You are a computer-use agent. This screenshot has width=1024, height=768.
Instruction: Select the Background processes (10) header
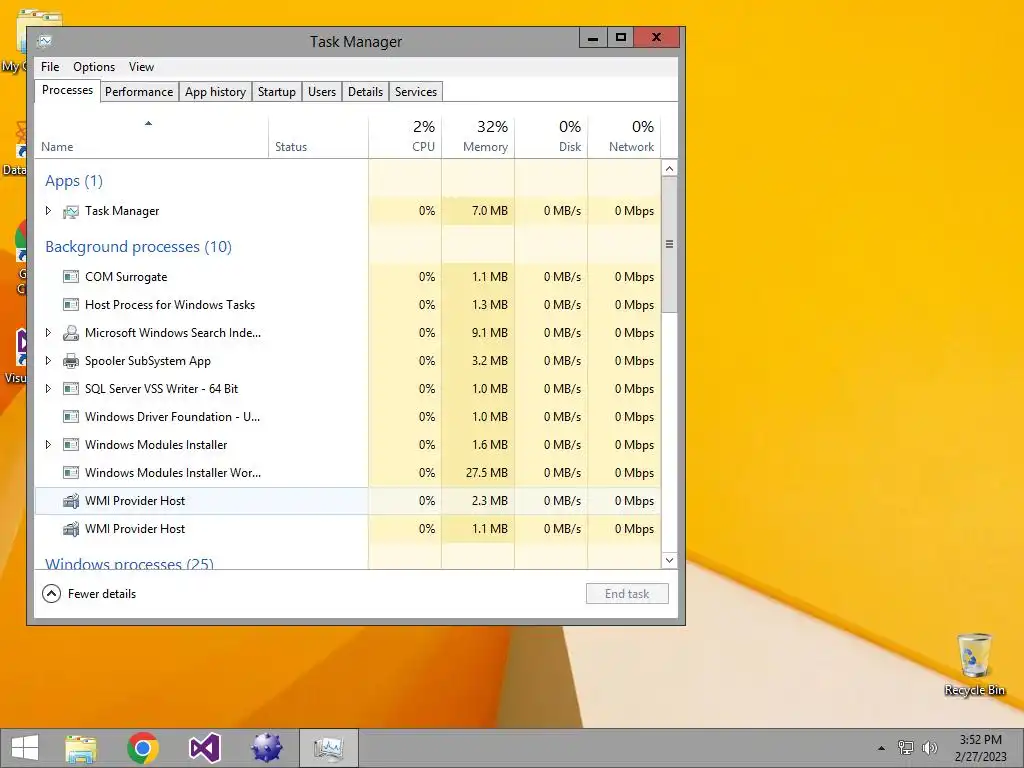138,247
